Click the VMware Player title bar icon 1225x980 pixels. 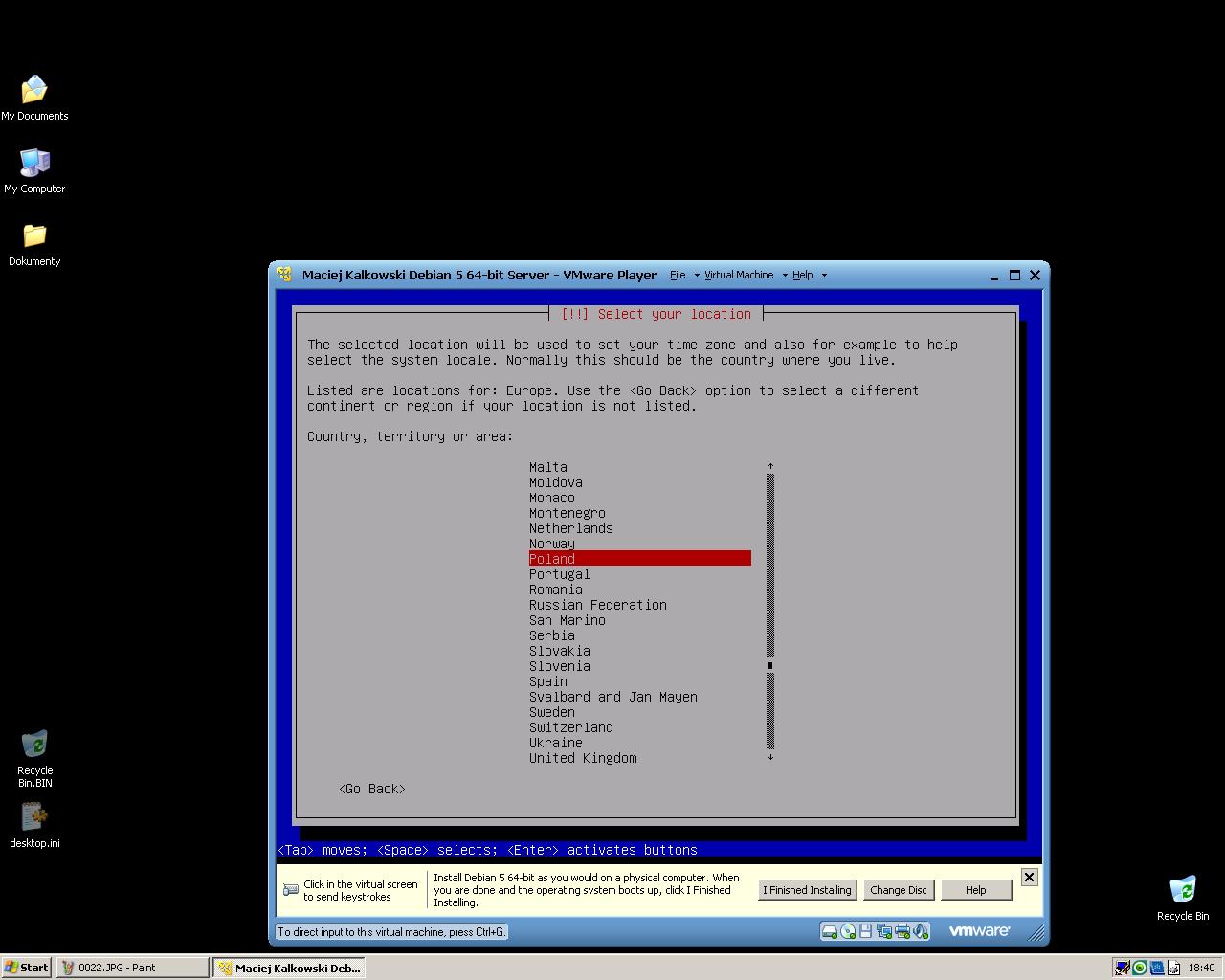284,275
